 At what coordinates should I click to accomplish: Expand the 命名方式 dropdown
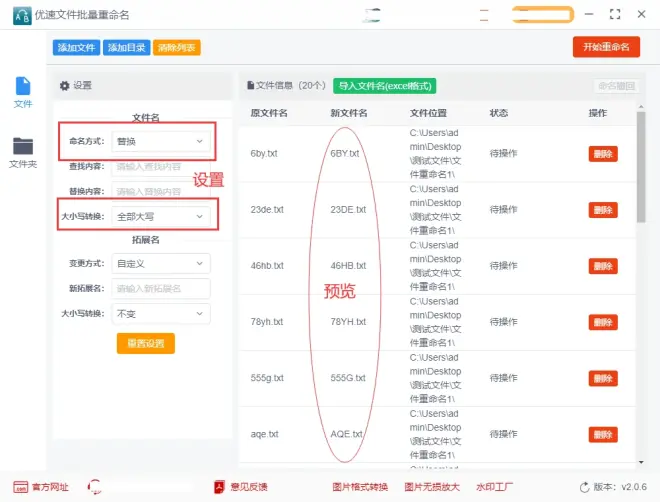coord(161,142)
